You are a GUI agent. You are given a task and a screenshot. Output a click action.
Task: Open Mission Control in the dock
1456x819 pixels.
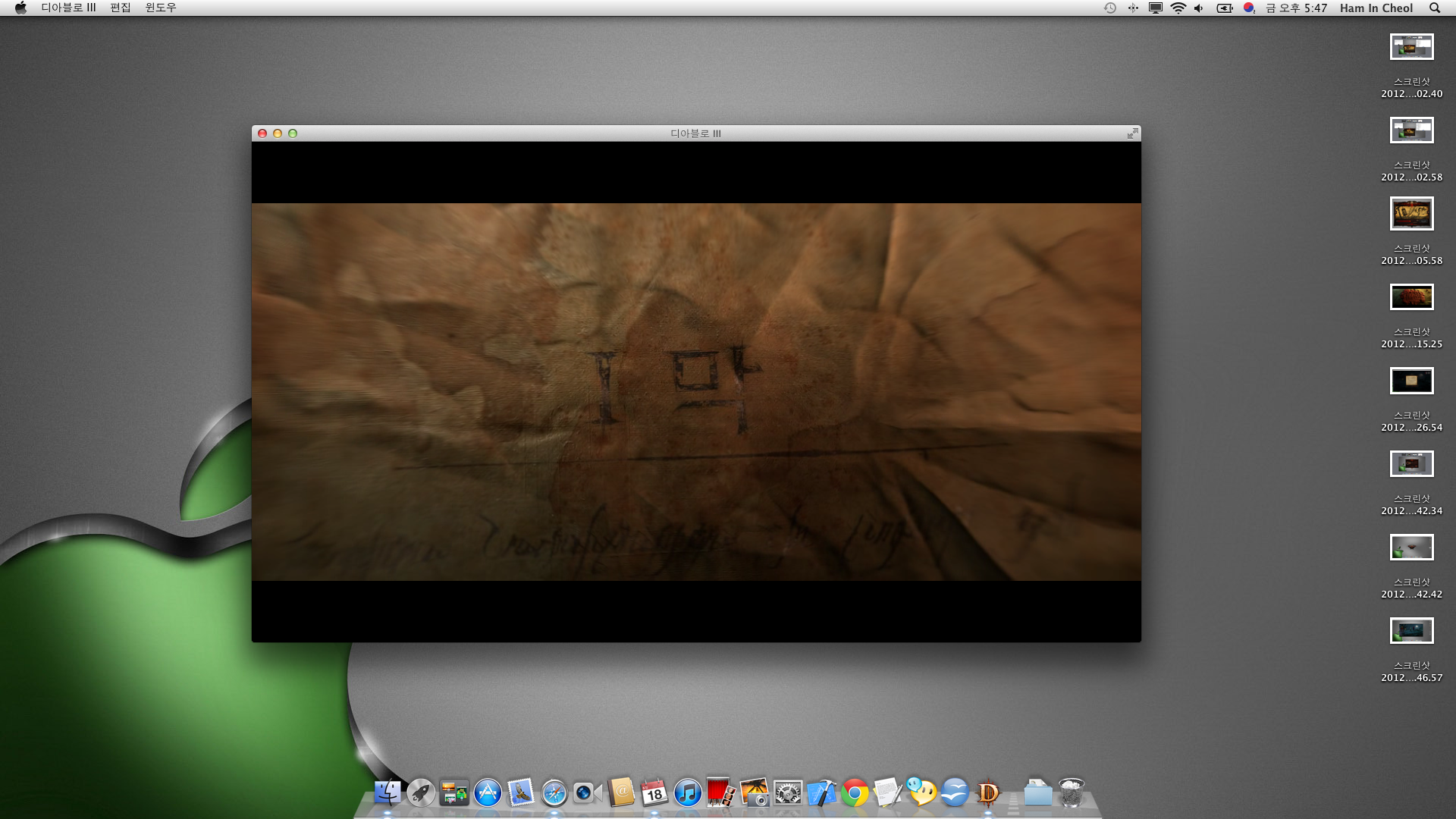point(454,793)
